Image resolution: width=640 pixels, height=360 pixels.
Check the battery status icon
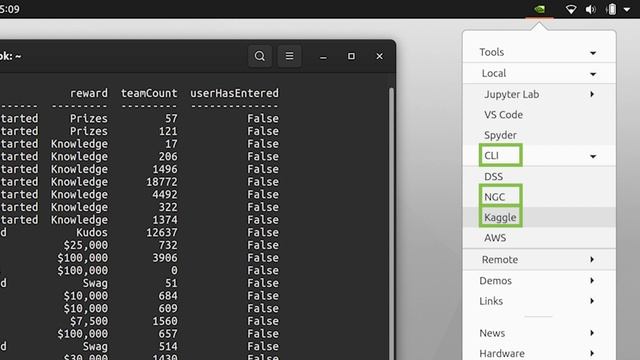tap(611, 9)
